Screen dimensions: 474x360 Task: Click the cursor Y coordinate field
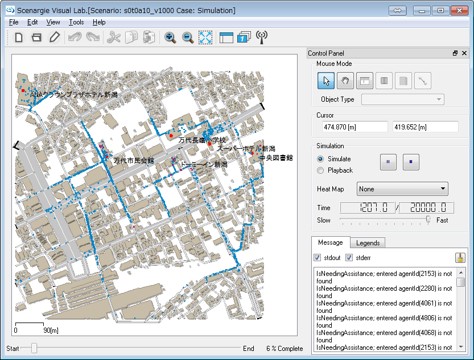coord(425,127)
